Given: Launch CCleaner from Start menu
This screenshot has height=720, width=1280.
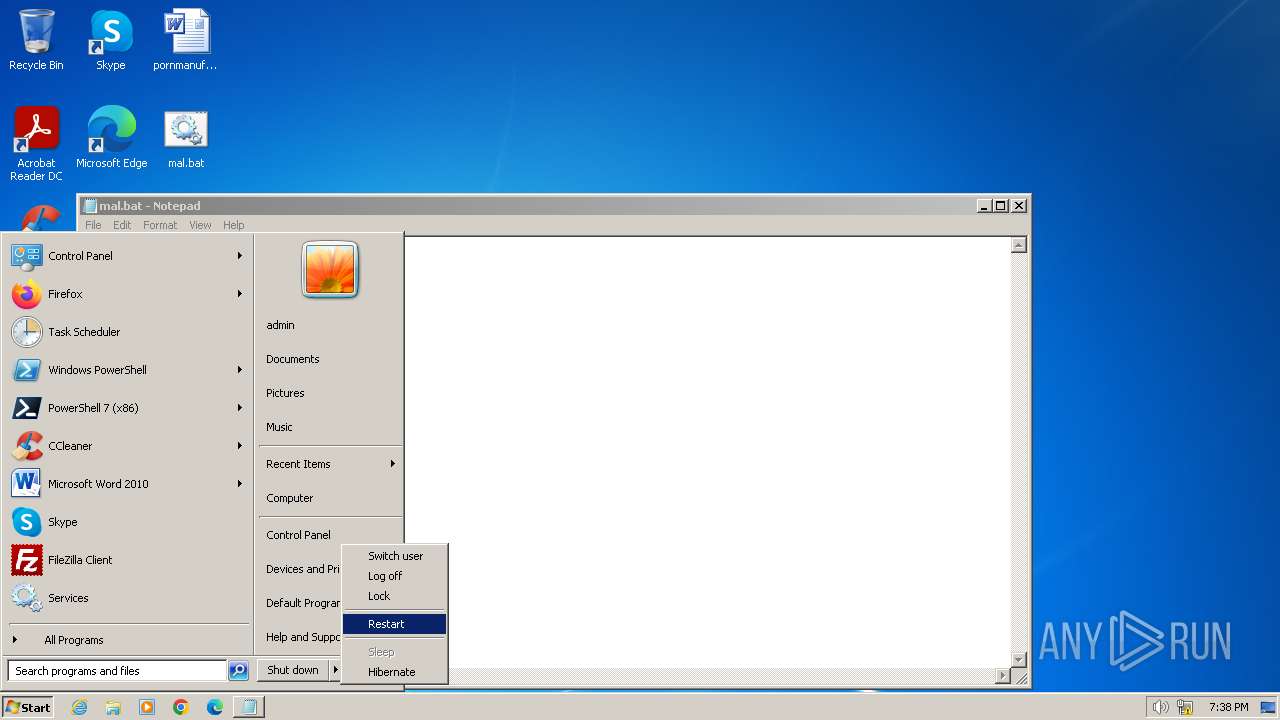Looking at the screenshot, I should 128,446.
